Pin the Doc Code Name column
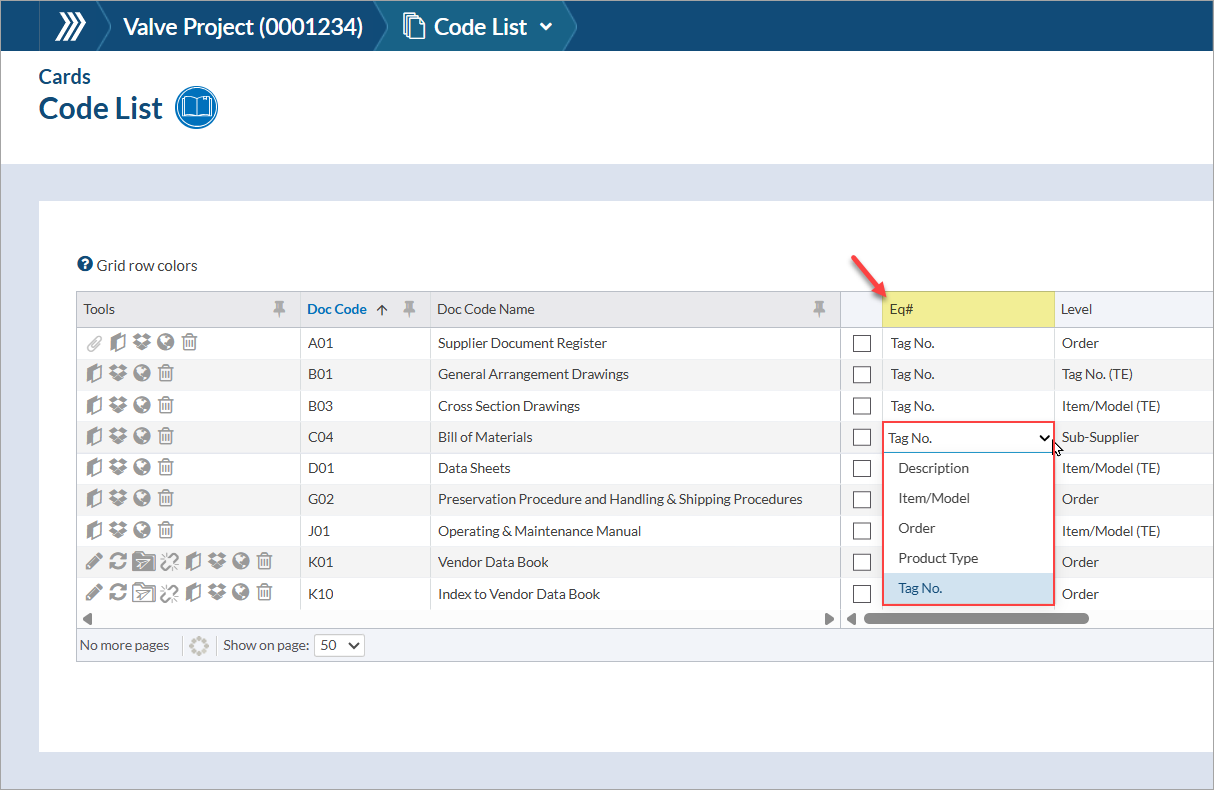 (x=819, y=309)
